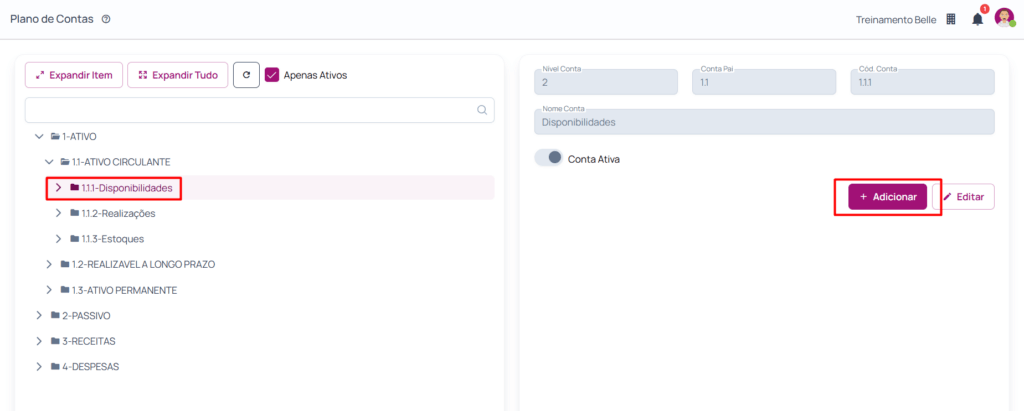Uncheck the Apenas Ativos checkbox
Viewport: 1024px width, 411px height.
[x=272, y=75]
